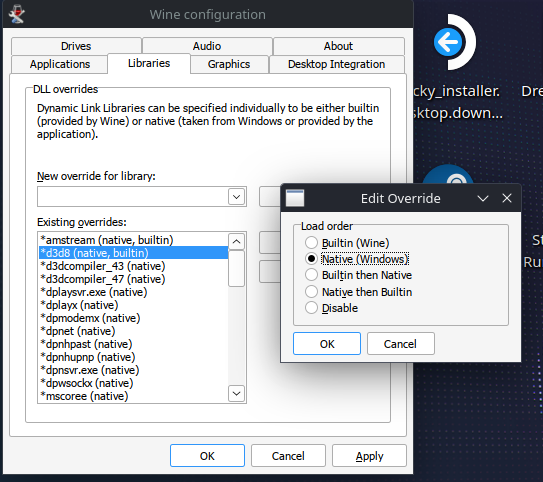
Task: Select *d3dcompiler_43 (native) override
Action: [133, 266]
